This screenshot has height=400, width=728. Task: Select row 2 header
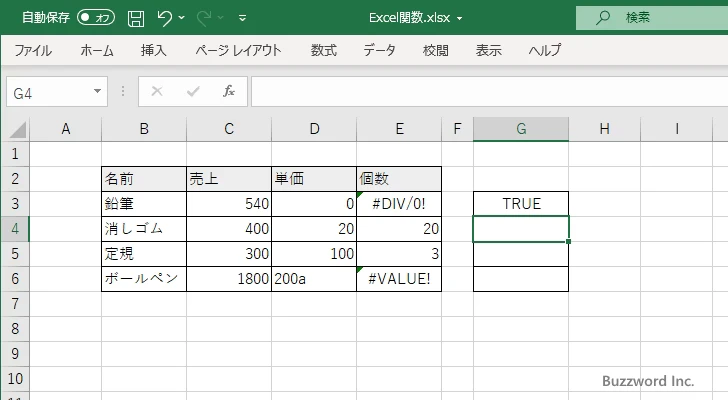15,179
